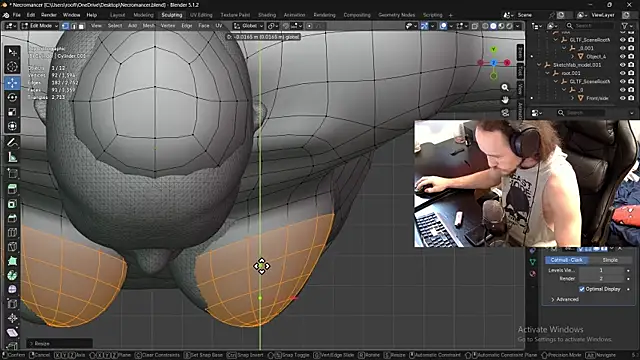Select the Poly Build tool
This screenshot has width=640, height=360.
pos(12,261)
